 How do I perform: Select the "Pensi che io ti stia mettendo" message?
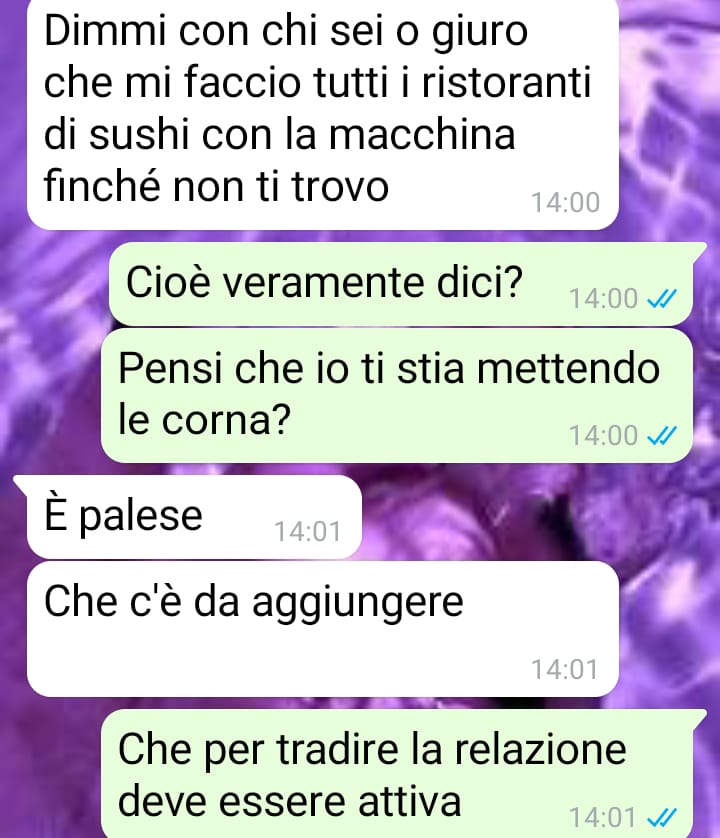click(x=397, y=395)
